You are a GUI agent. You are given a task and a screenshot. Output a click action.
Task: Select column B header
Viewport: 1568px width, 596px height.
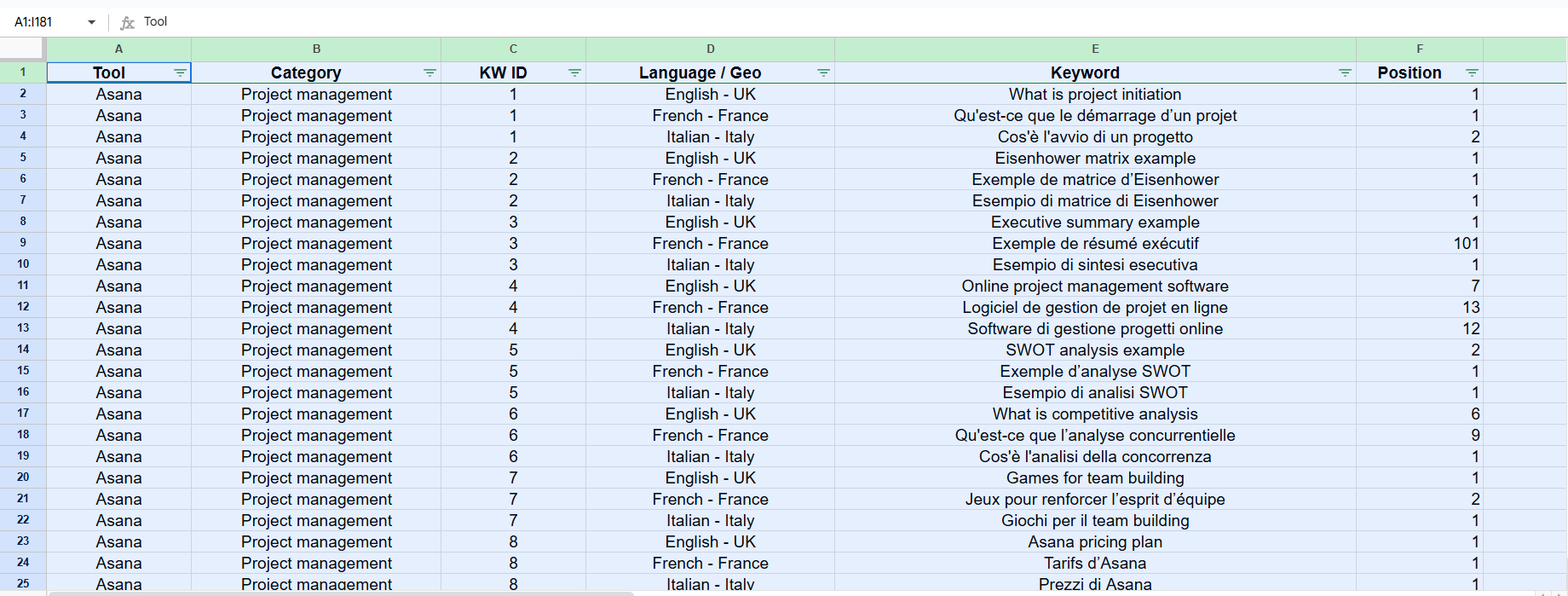point(316,49)
